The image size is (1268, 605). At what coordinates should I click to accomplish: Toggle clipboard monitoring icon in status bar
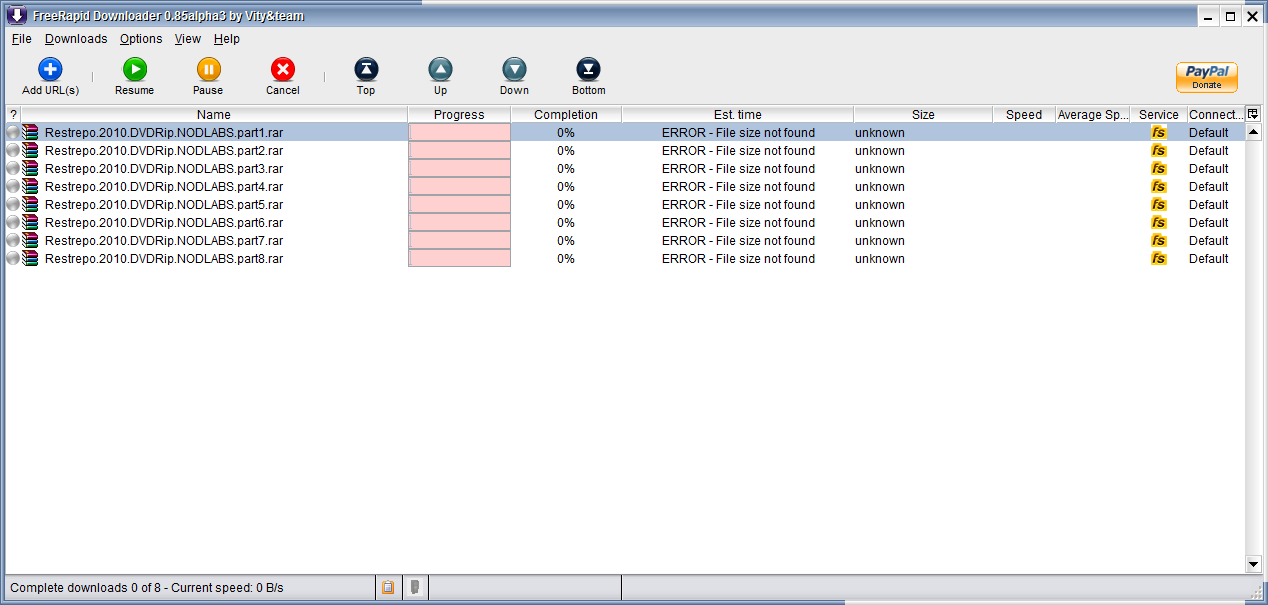coord(388,588)
